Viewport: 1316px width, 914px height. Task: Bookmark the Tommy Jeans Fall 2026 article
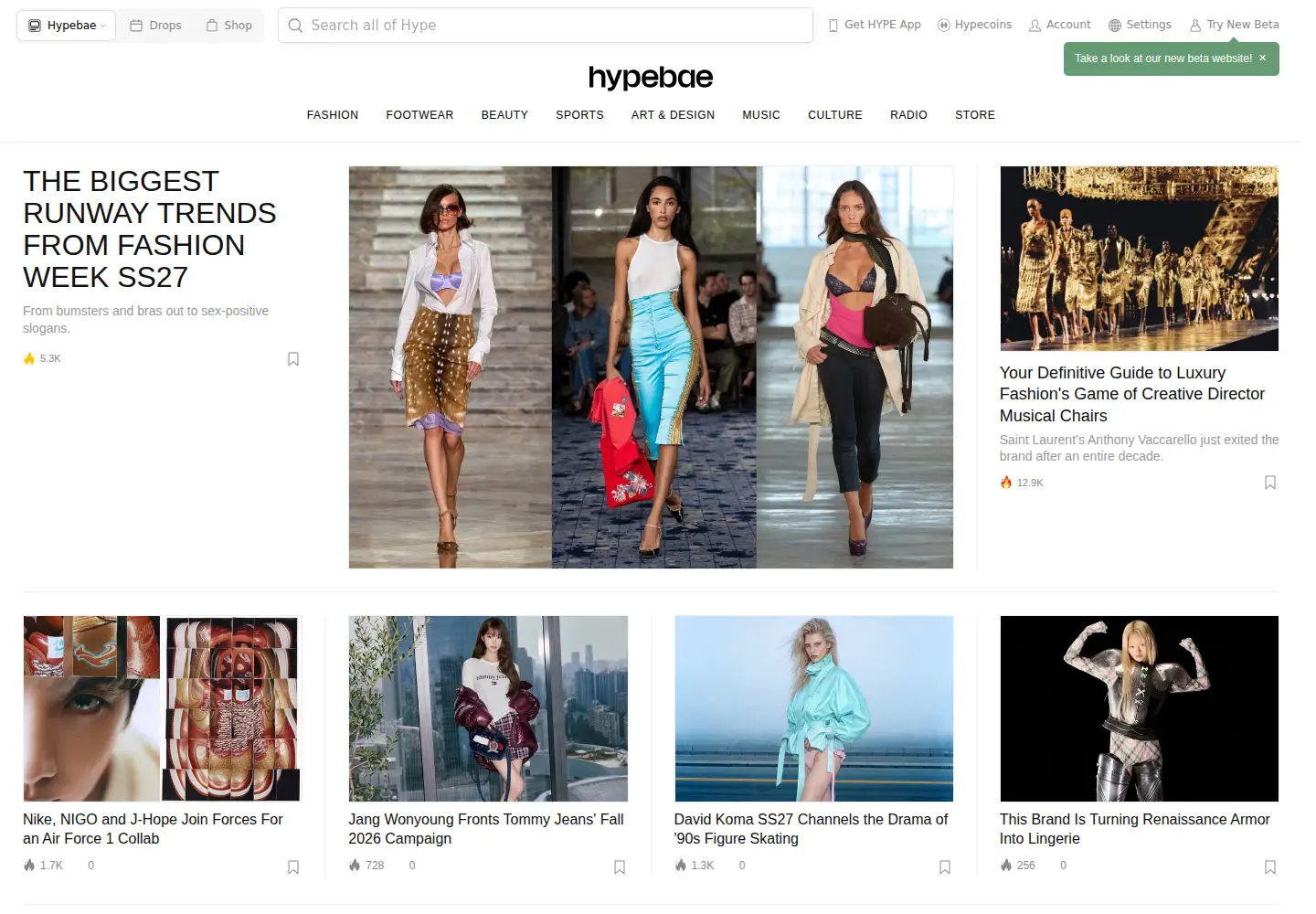coord(620,867)
